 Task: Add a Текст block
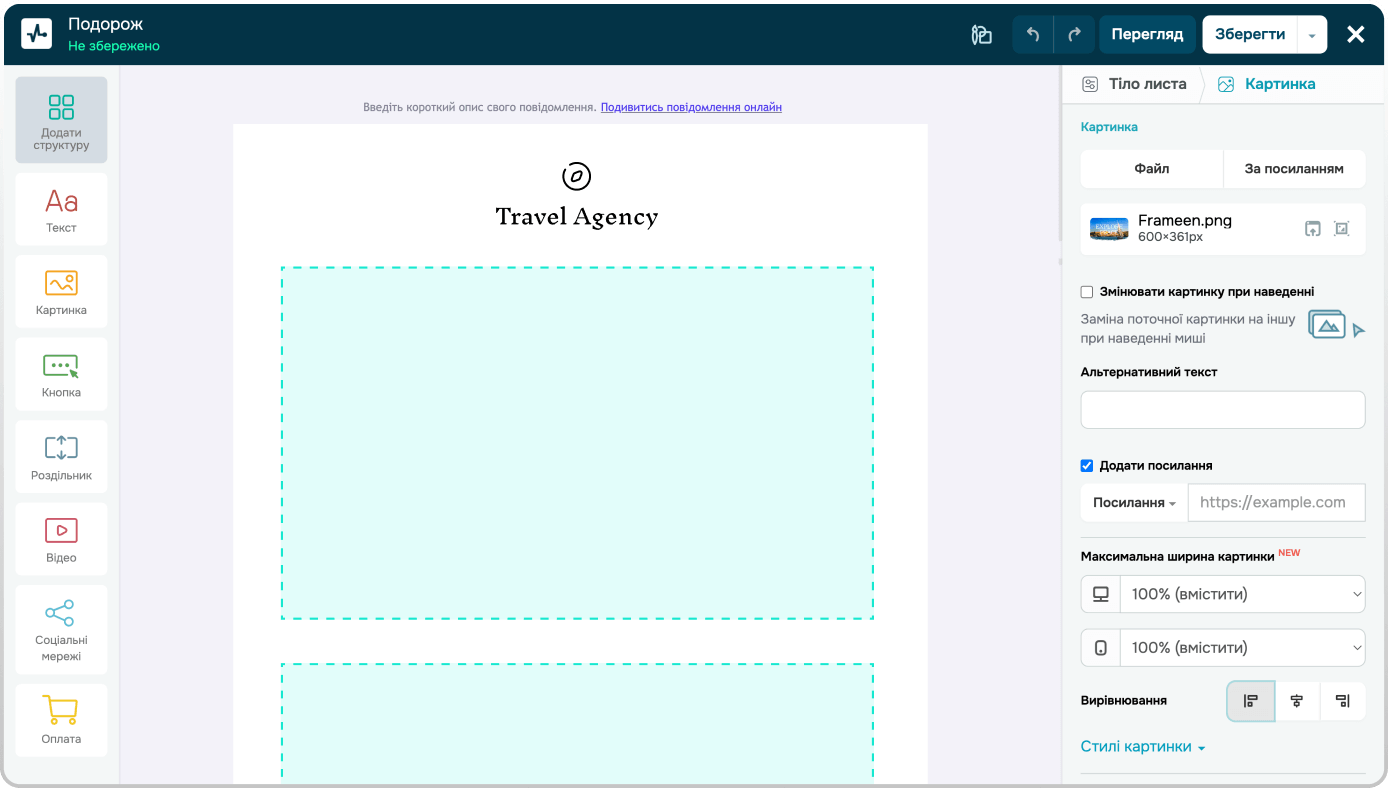point(61,209)
